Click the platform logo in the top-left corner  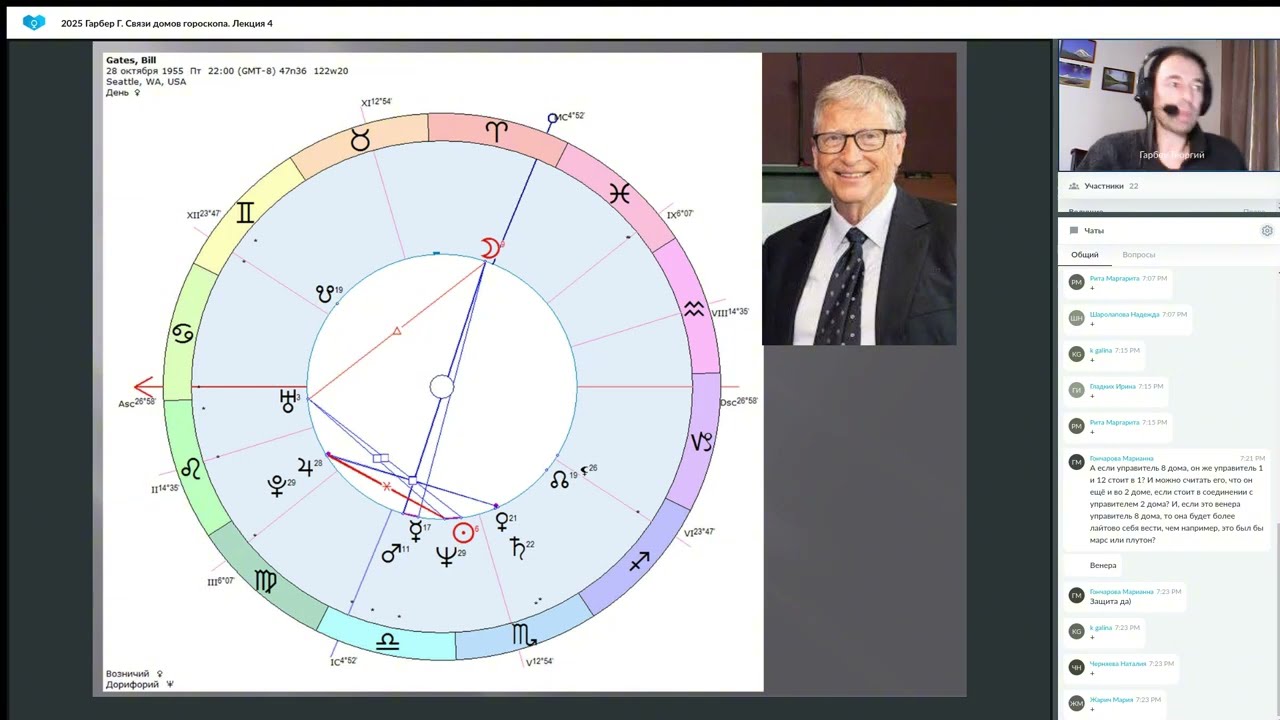[x=34, y=22]
